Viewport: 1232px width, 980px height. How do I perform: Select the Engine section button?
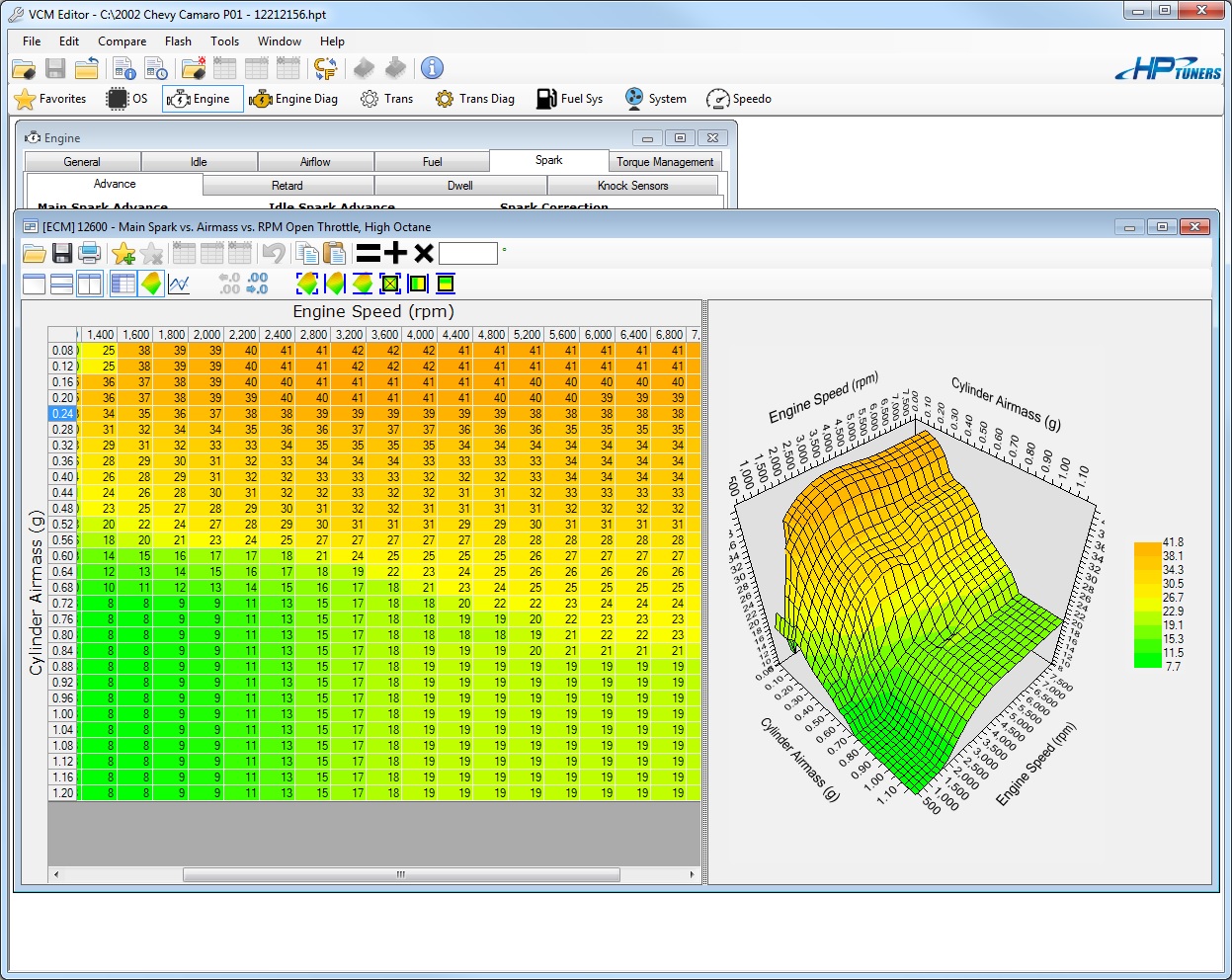pyautogui.click(x=203, y=99)
